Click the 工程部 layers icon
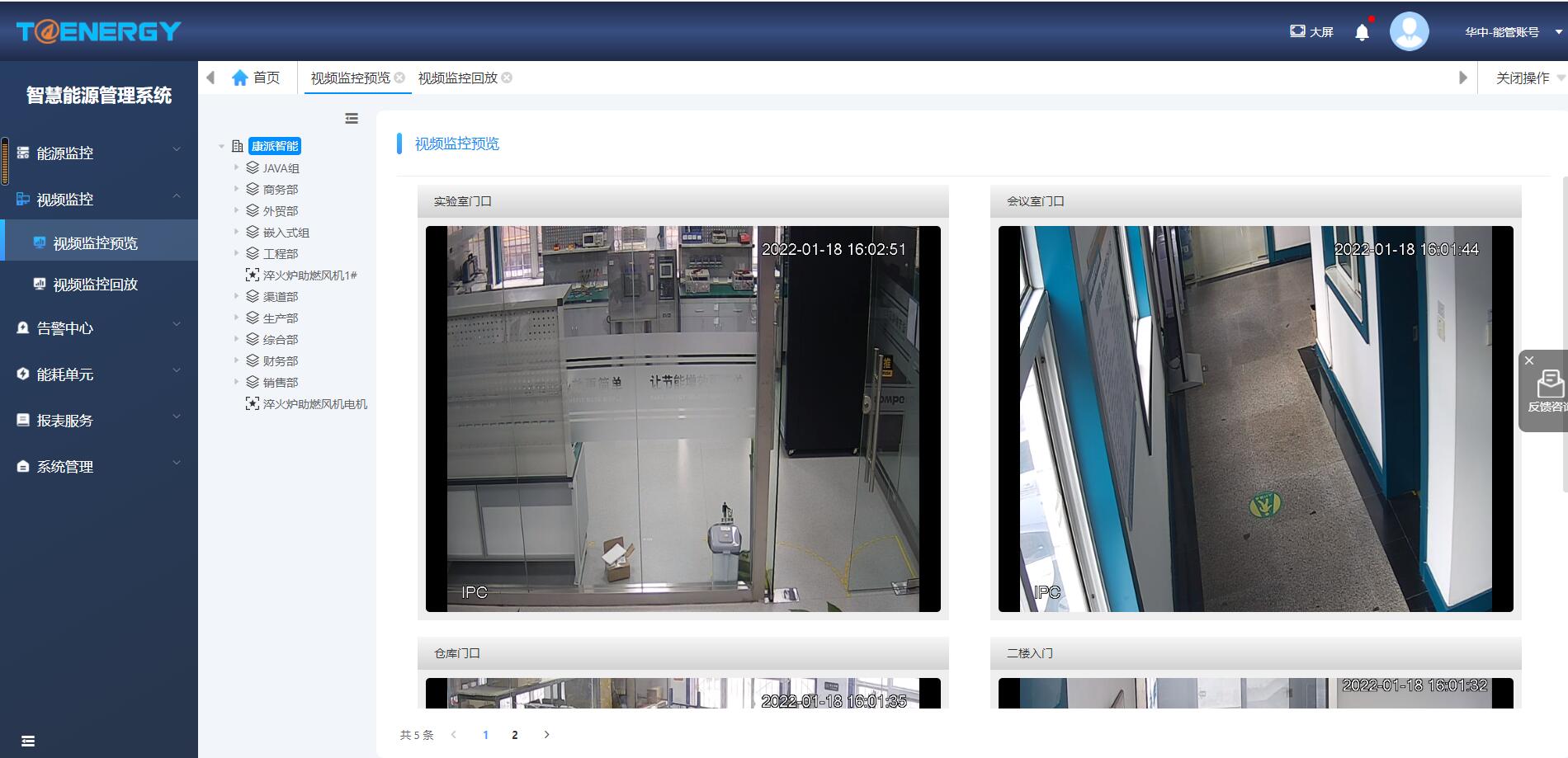1568x758 pixels. coord(253,253)
